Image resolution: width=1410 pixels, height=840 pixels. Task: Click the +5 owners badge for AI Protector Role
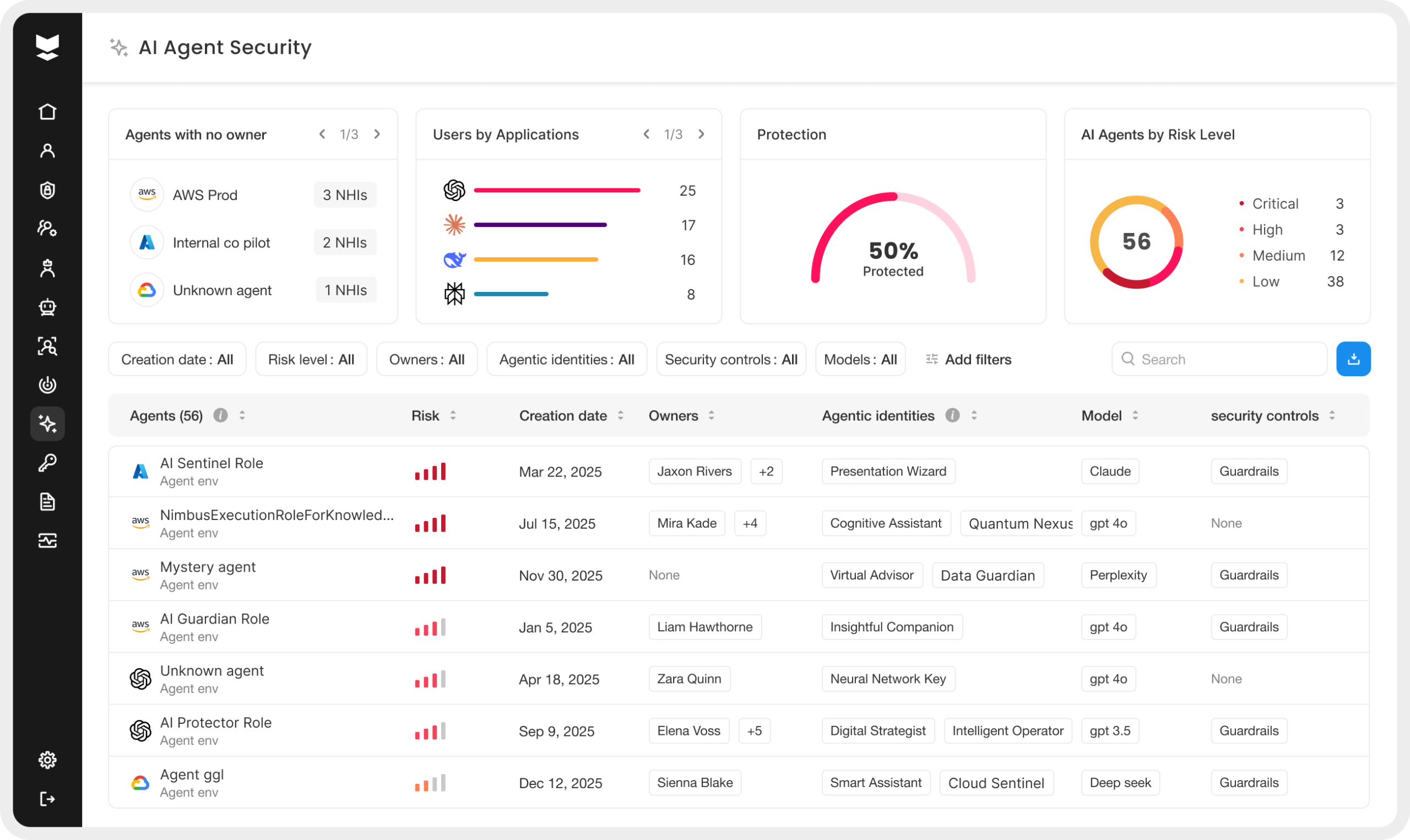coord(753,731)
